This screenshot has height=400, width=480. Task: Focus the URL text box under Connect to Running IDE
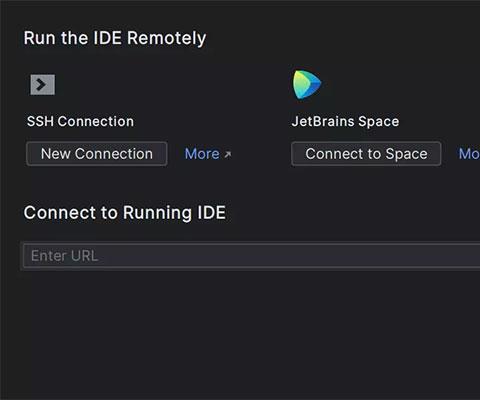[x=252, y=256]
